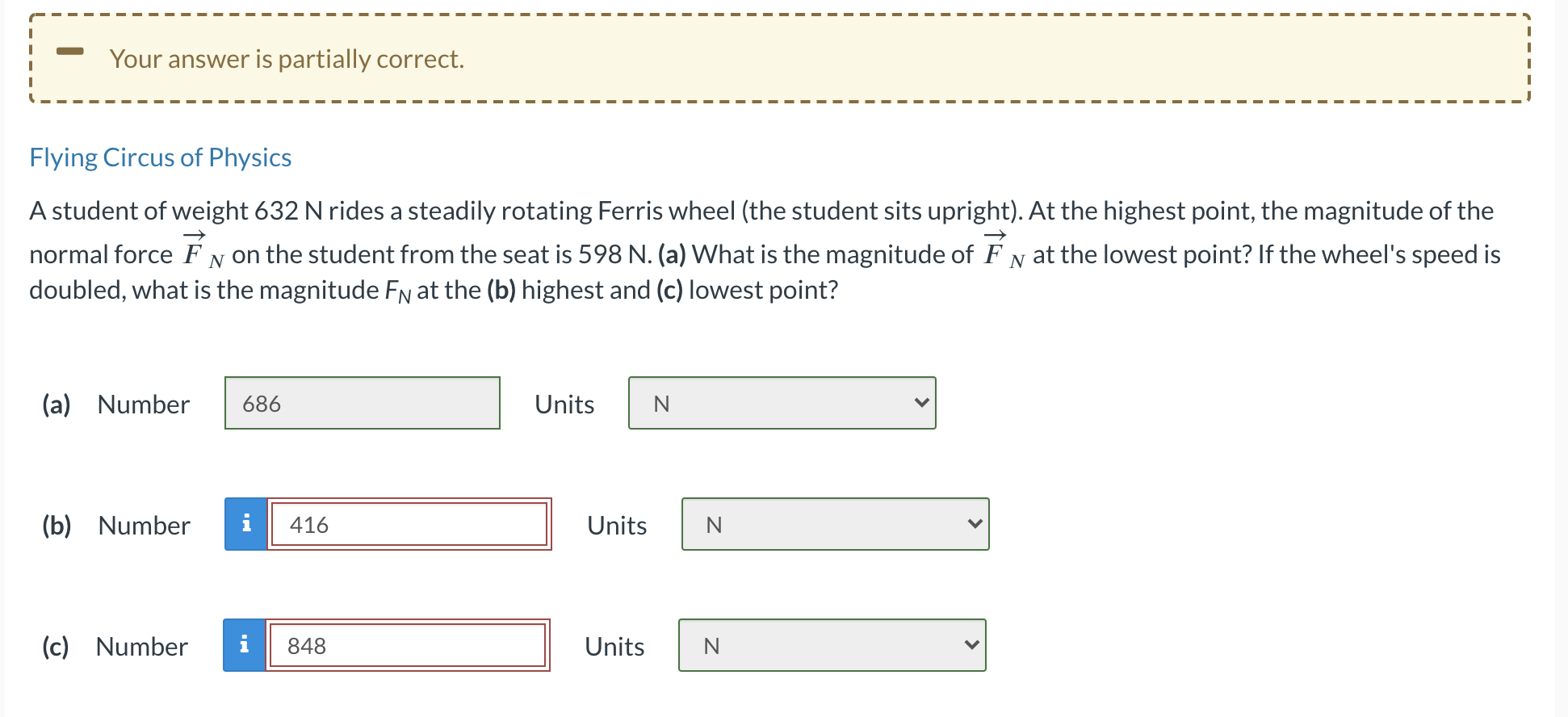Click the chevron on part (a) Units selector
Image resolution: width=1568 pixels, height=717 pixels.
click(x=923, y=402)
